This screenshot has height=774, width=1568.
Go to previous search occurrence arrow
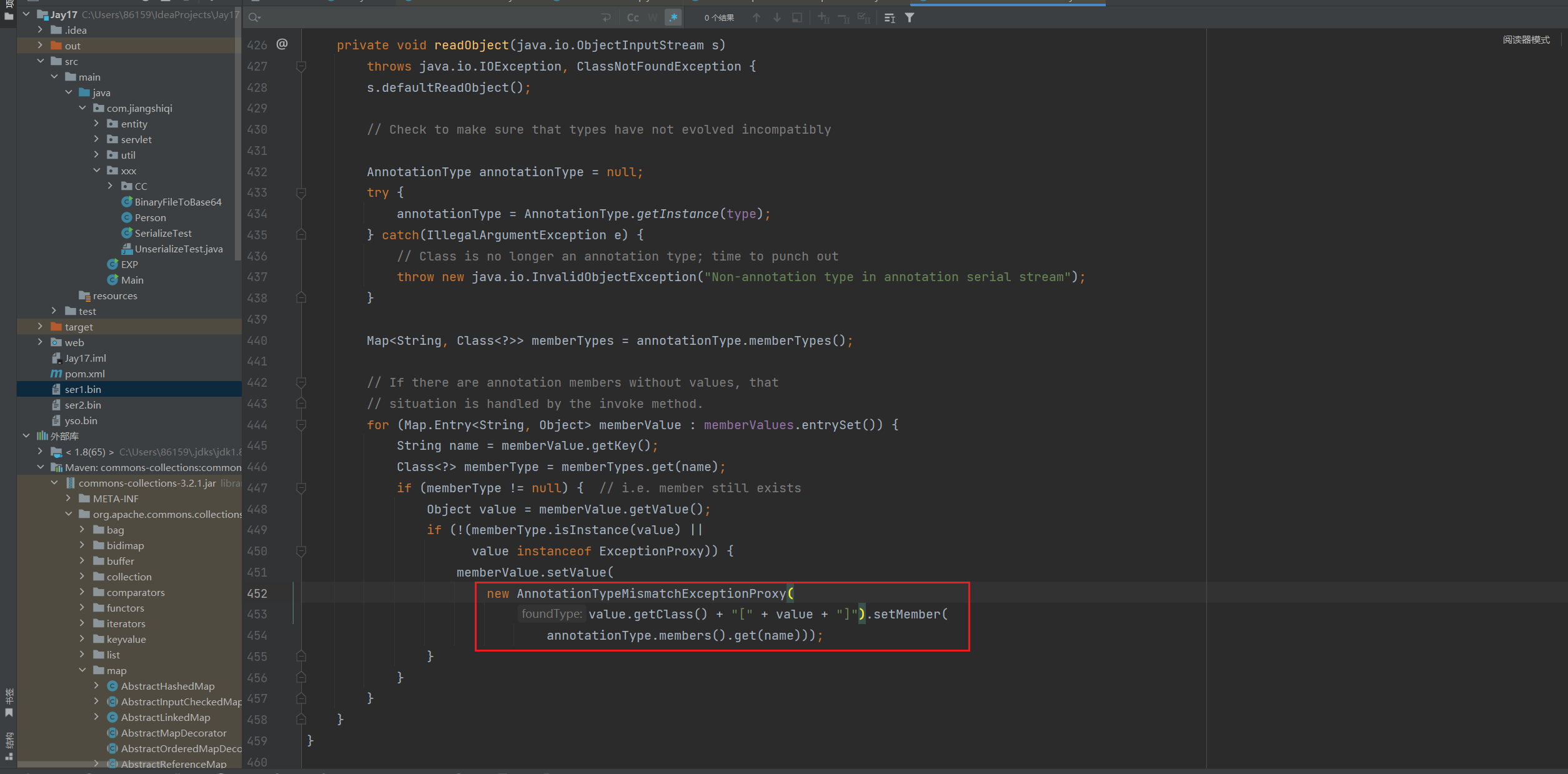tap(757, 17)
